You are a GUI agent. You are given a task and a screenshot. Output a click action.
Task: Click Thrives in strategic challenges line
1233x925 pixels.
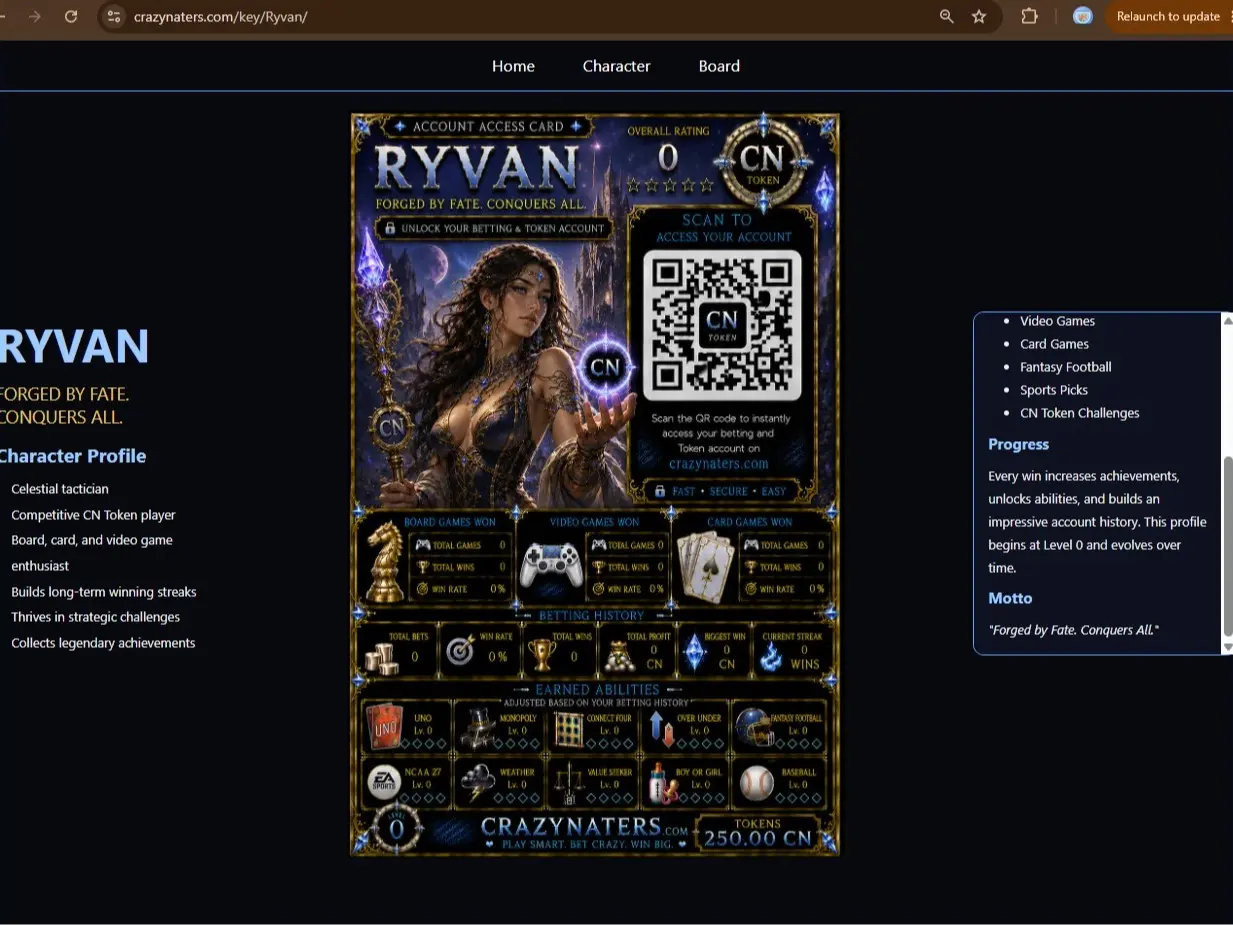click(96, 617)
